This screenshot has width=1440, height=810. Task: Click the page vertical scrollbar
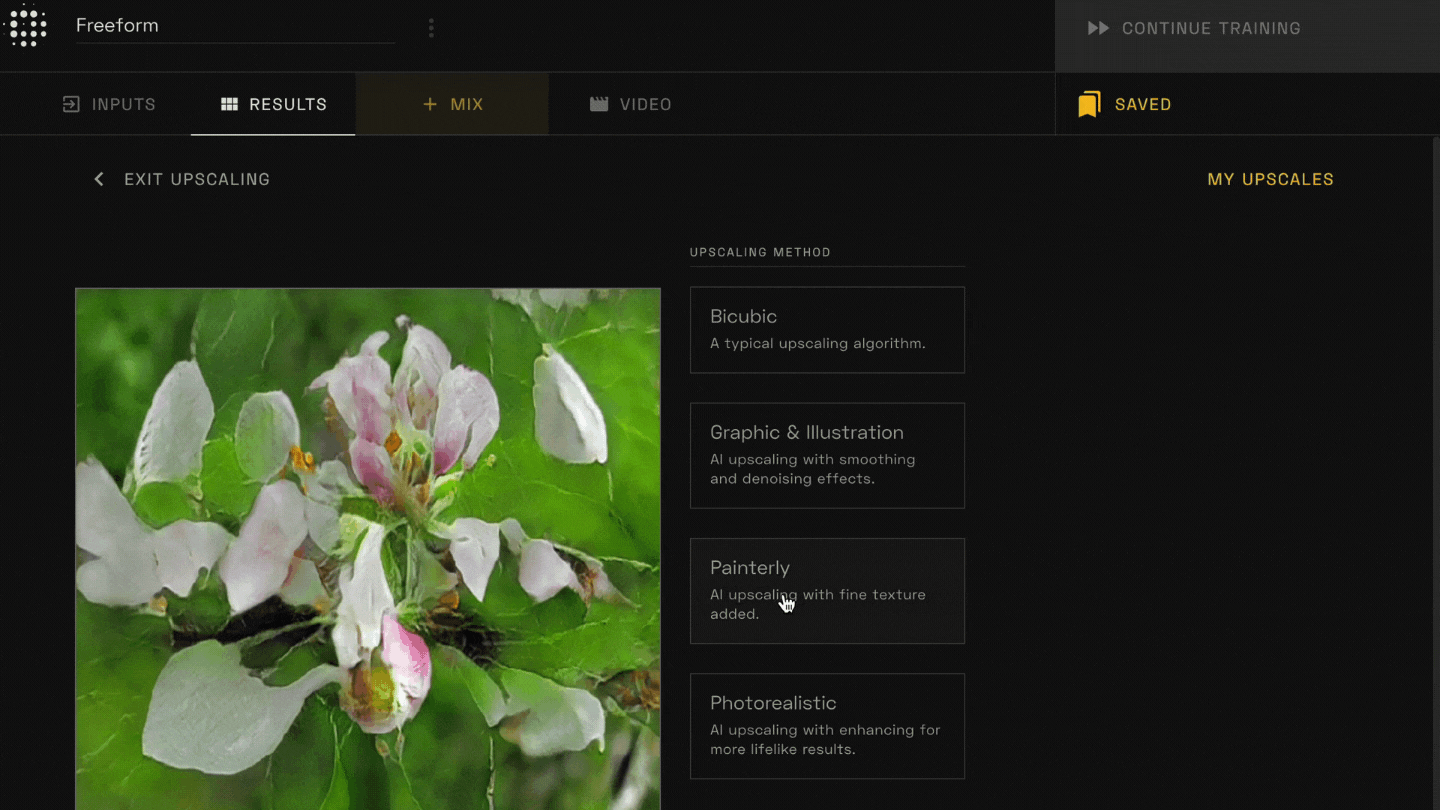click(x=1436, y=472)
